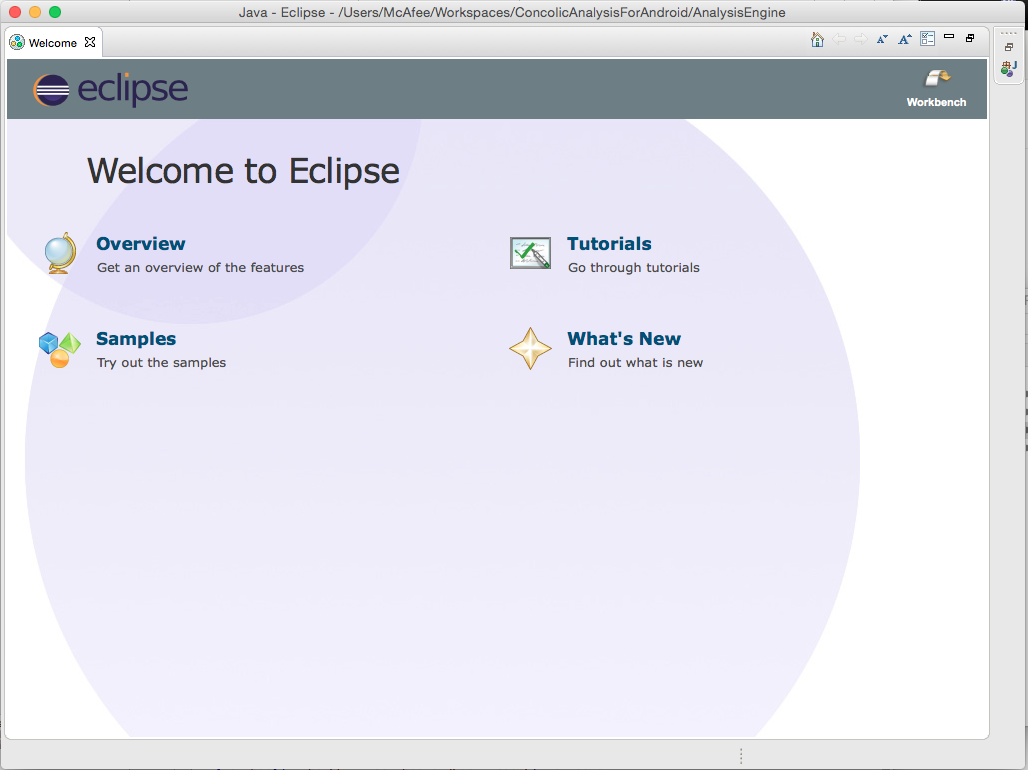The height and width of the screenshot is (770, 1028).
Task: Maximize the Welcome view
Action: pyautogui.click(x=970, y=38)
